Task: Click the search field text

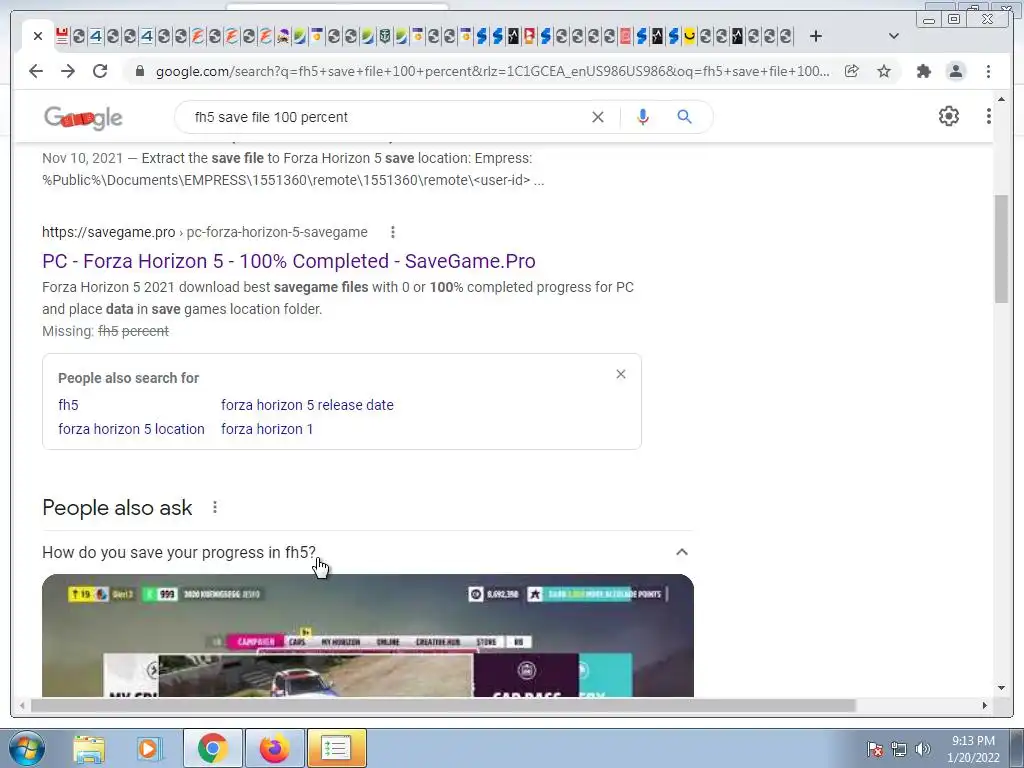Action: point(271,117)
